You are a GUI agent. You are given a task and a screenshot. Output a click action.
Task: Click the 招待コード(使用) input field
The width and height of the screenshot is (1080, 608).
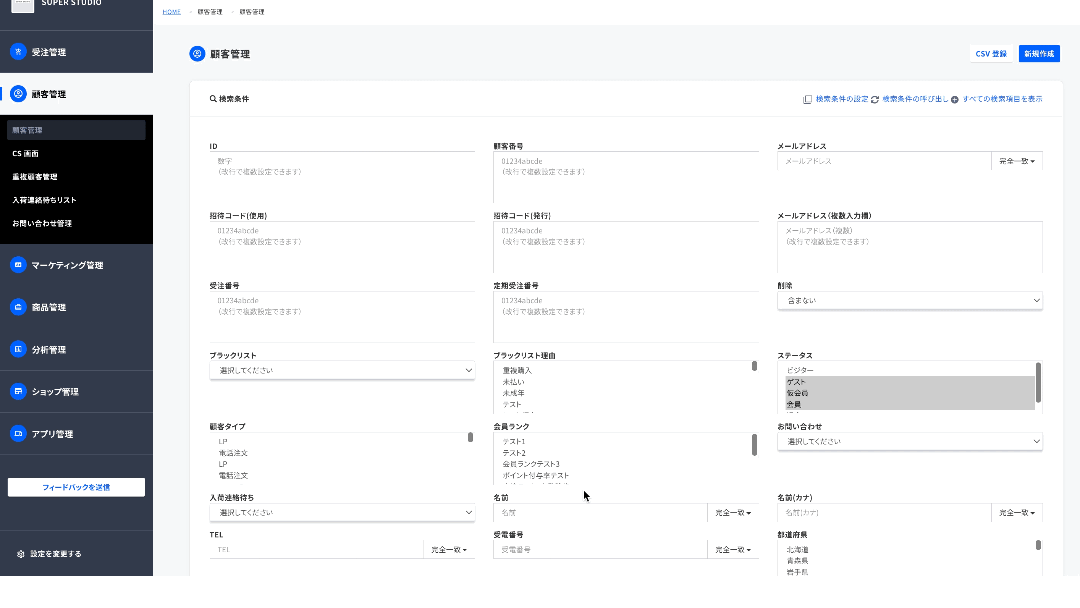342,247
